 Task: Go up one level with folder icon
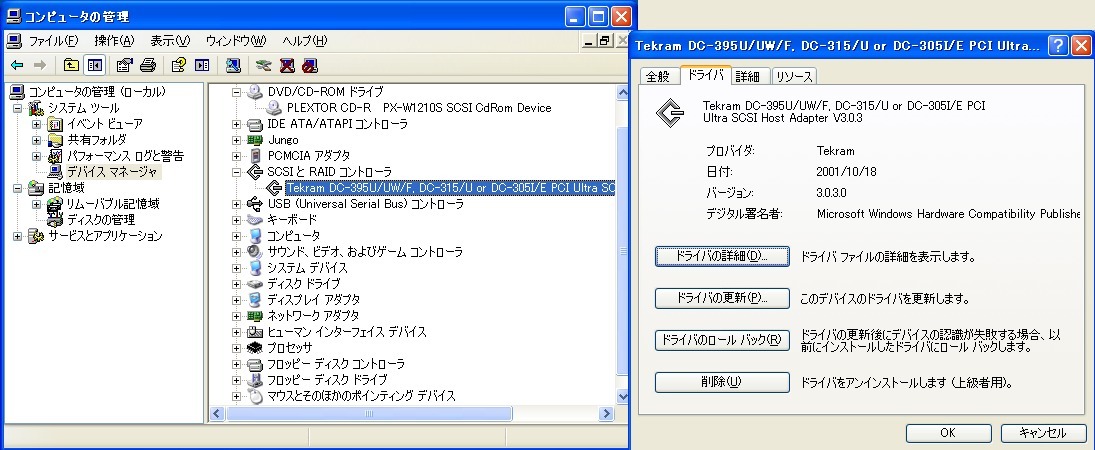(x=71, y=65)
